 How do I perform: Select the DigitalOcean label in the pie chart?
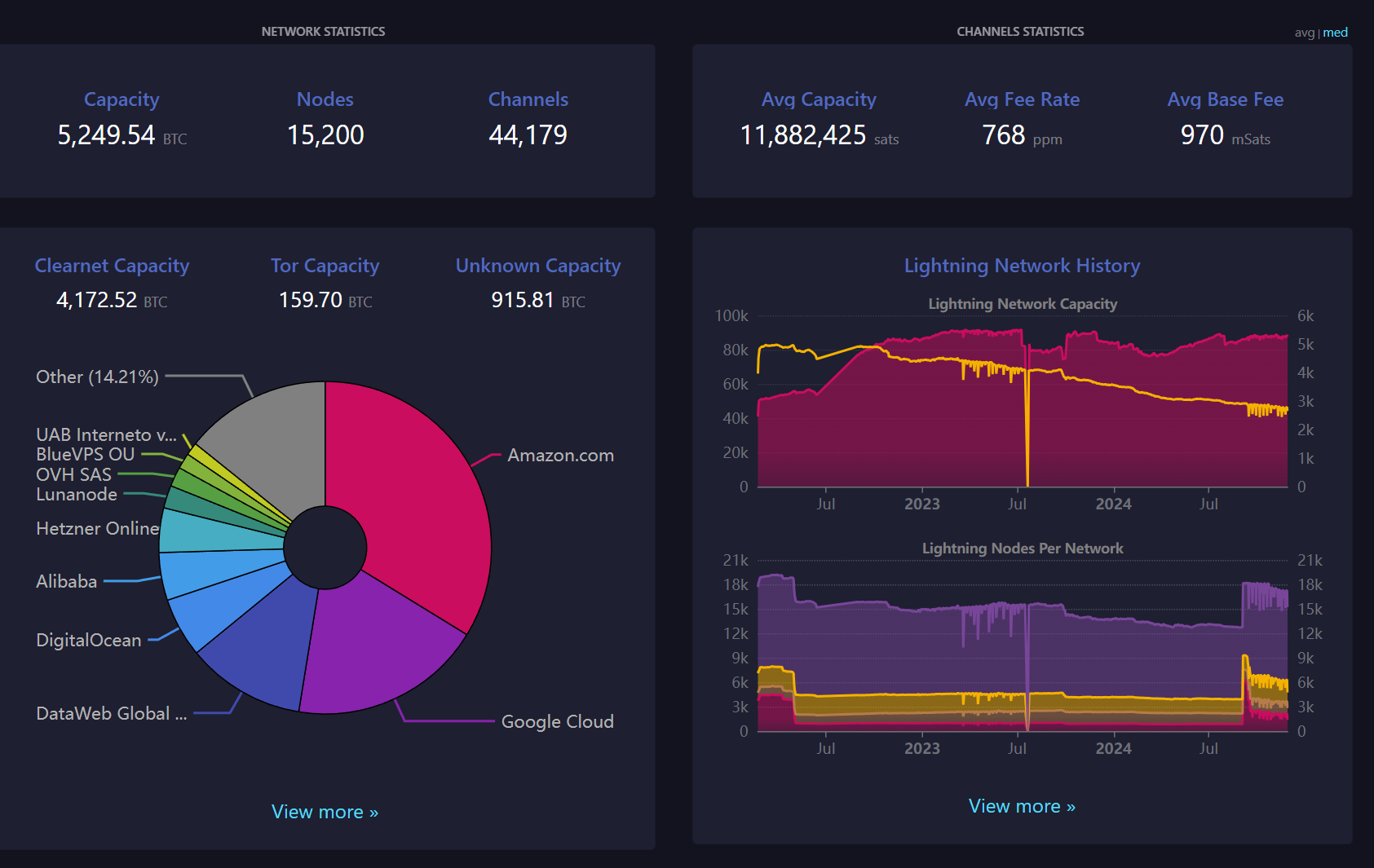[x=89, y=641]
